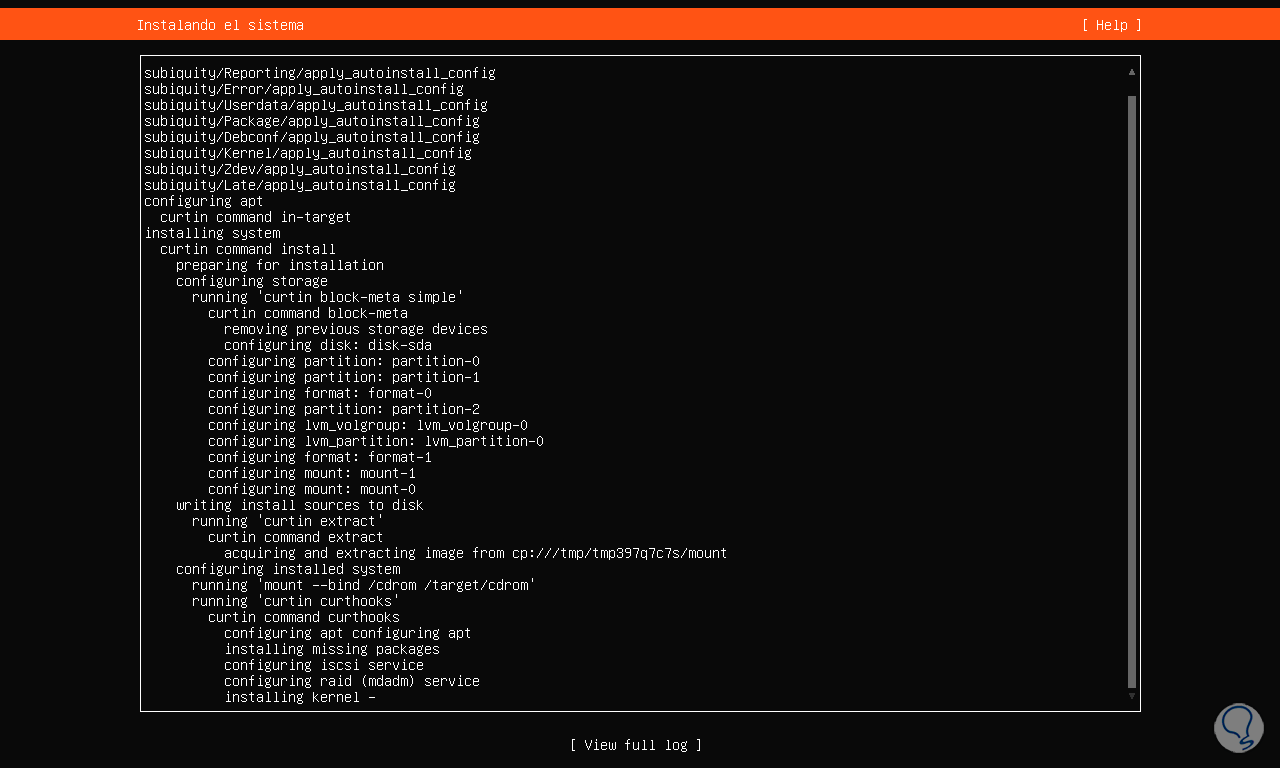Viewport: 1280px width, 768px height.
Task: Select the 'installing system' log line
Action: [x=212, y=233]
